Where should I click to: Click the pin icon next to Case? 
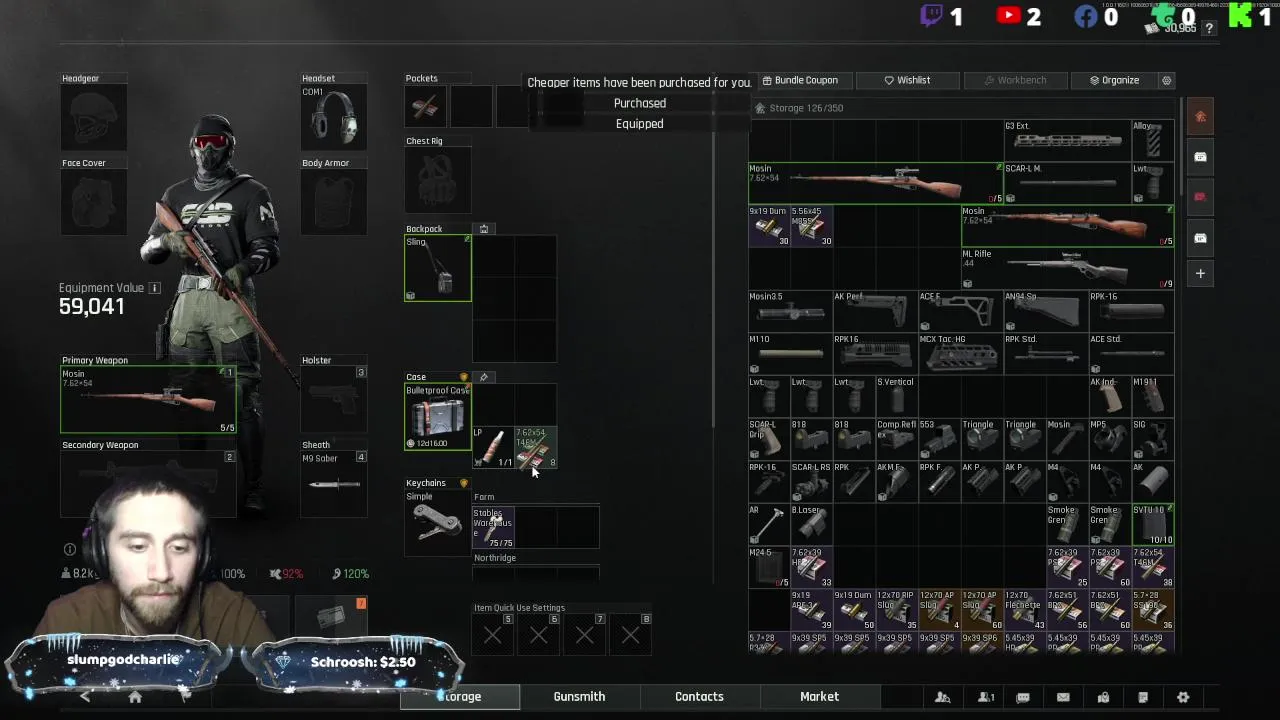tap(484, 377)
